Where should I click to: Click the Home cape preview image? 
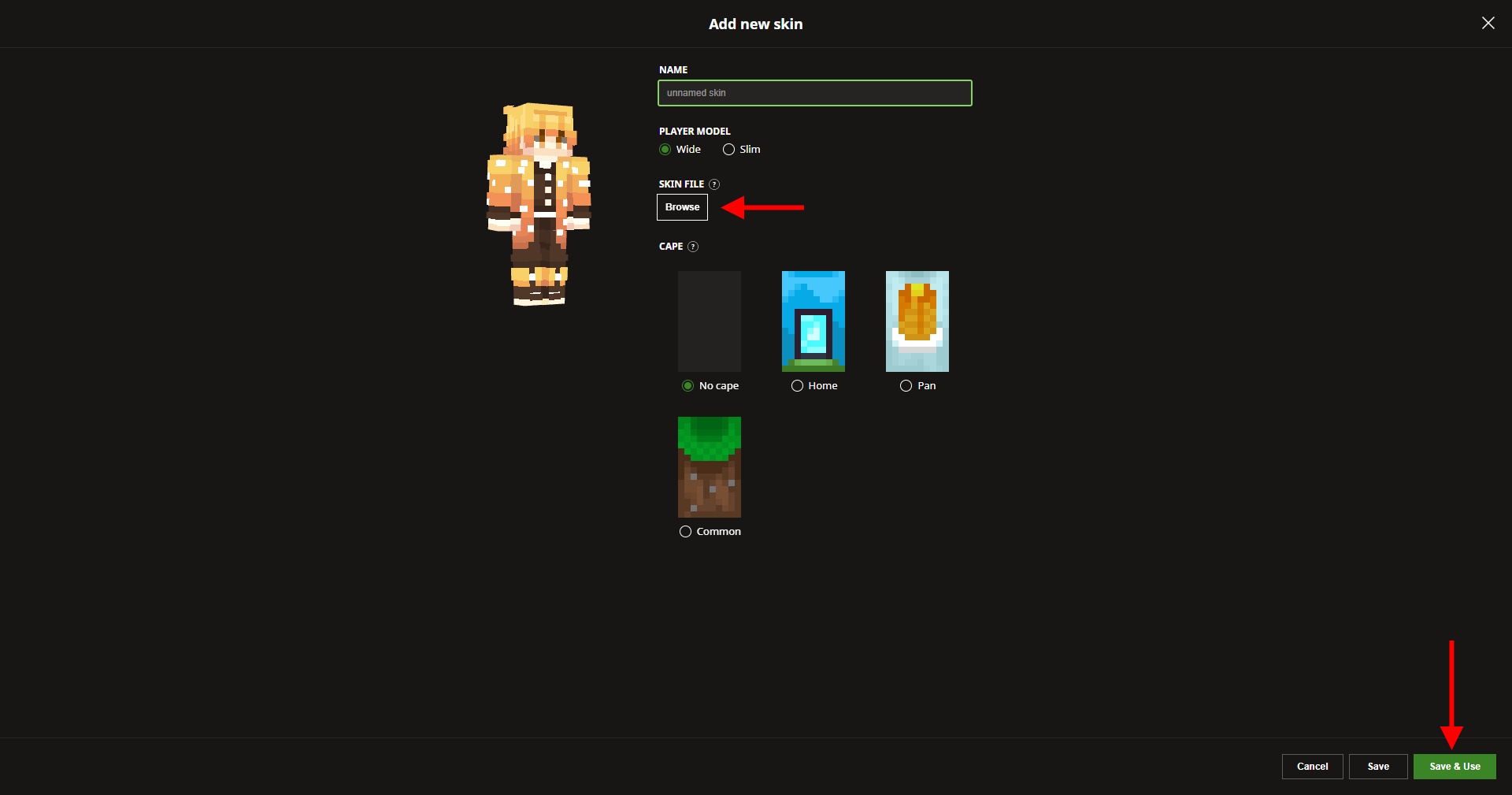[813, 321]
